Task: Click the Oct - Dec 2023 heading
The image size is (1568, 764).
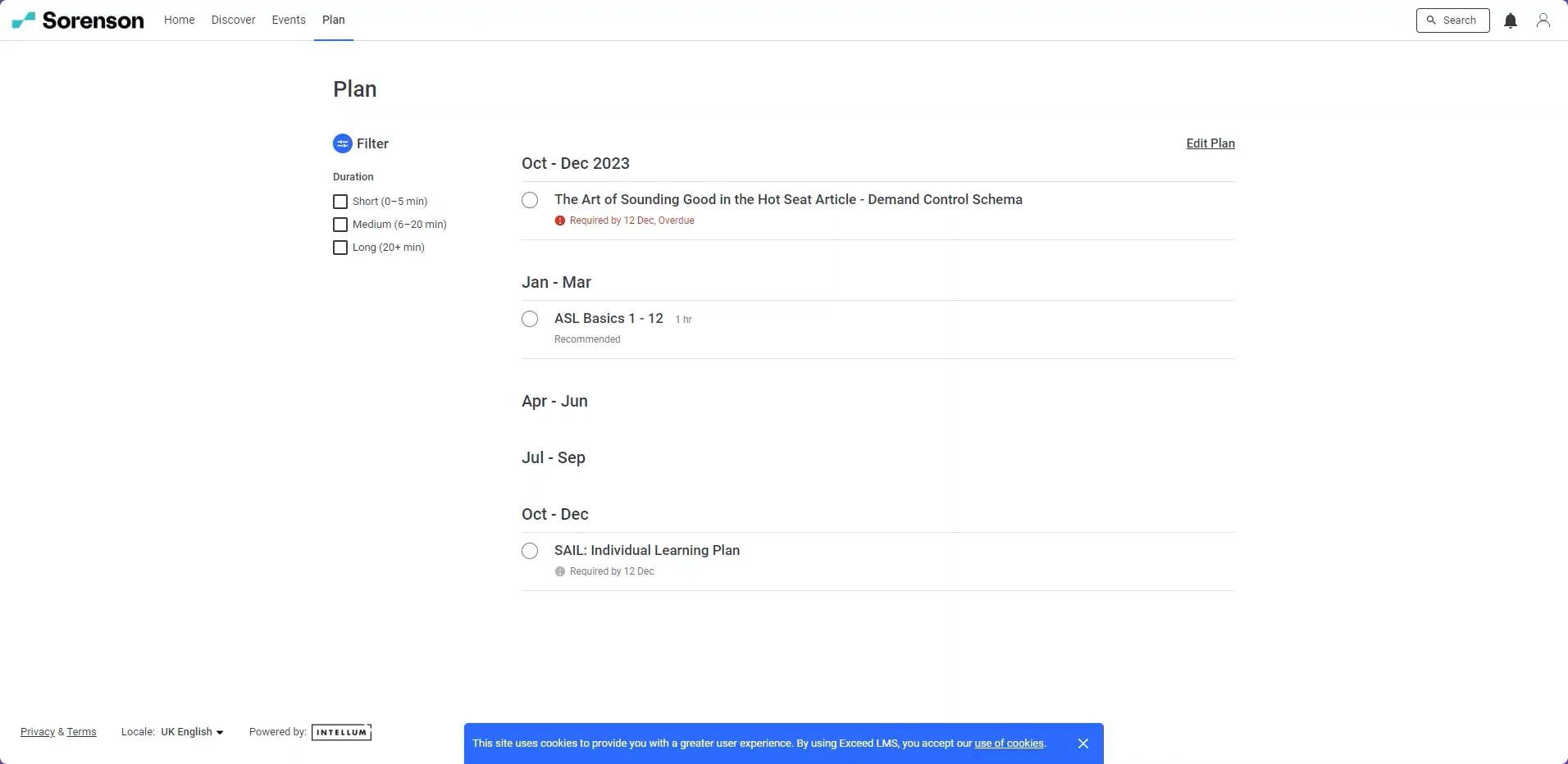Action: [x=576, y=163]
